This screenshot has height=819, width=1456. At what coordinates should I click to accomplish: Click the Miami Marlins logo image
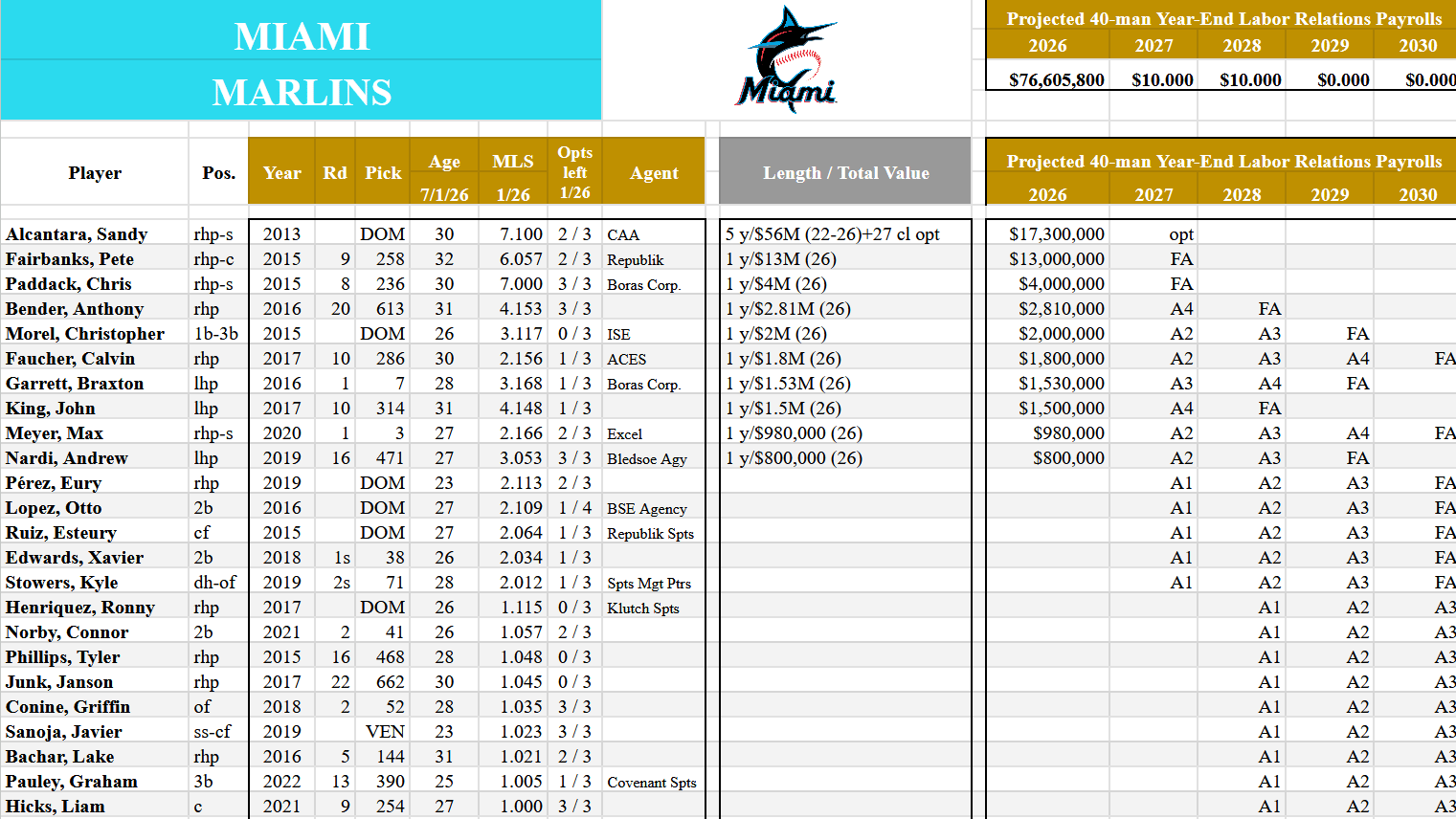787,59
